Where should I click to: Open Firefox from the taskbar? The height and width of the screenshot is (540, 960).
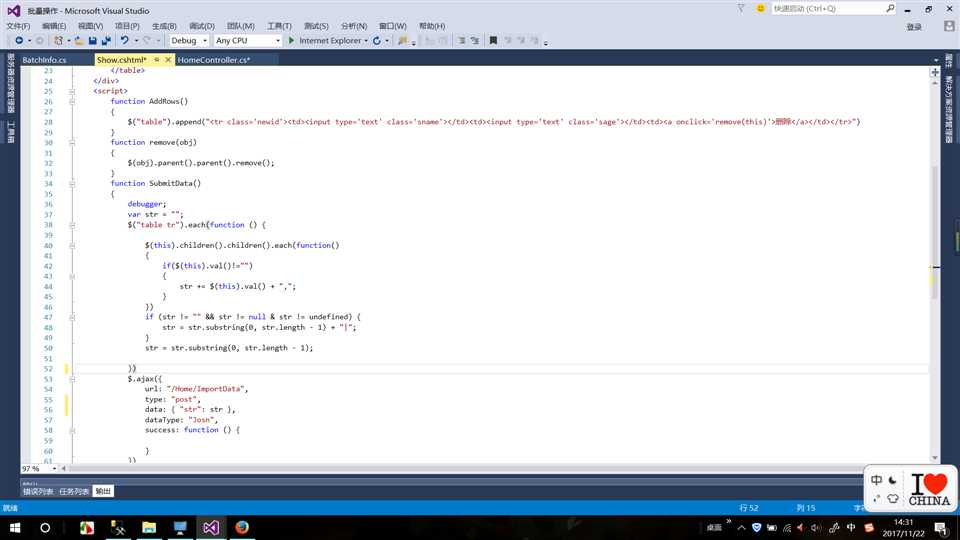pos(242,527)
